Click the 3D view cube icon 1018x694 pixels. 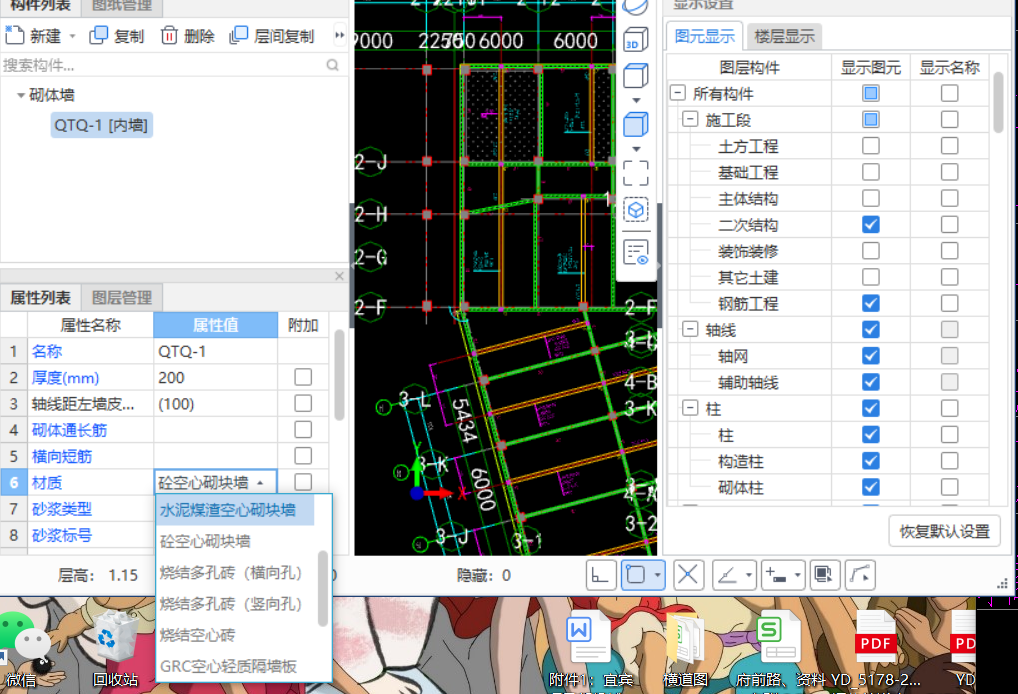[635, 40]
